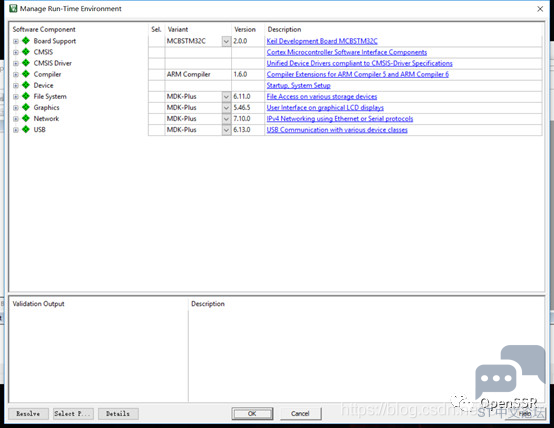
Task: Open User Interface on graphical LCD displays link
Action: (325, 107)
